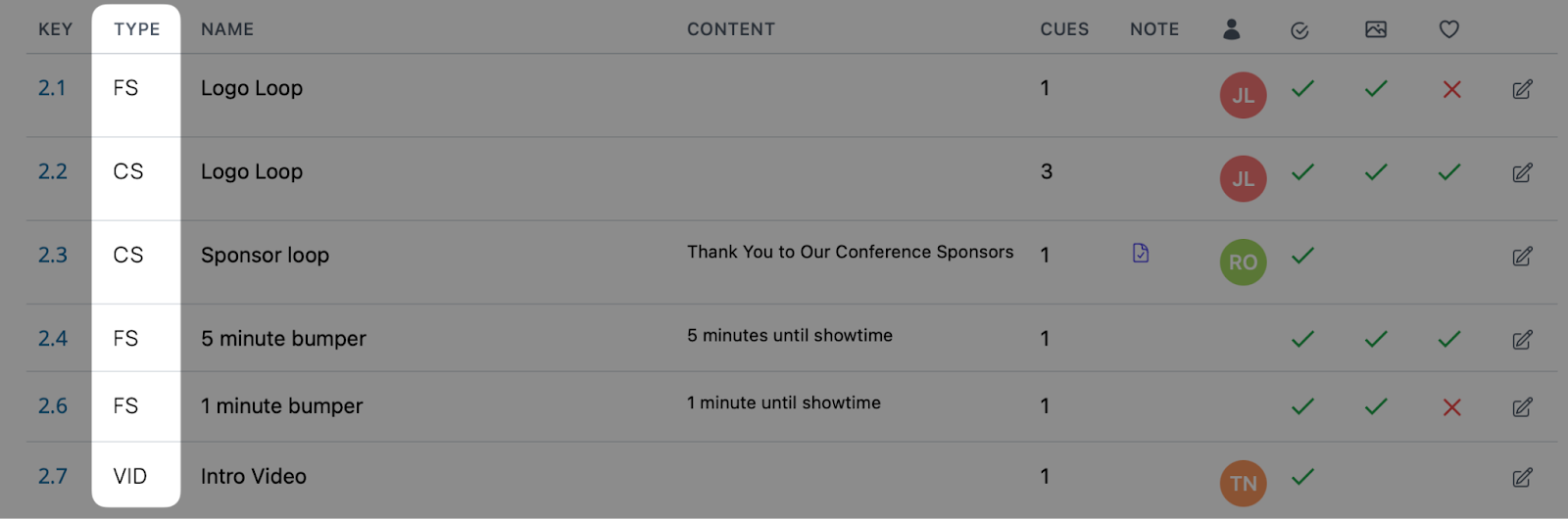Click the image column header icon
Screen dimensions: 1568x519
click(x=1376, y=29)
